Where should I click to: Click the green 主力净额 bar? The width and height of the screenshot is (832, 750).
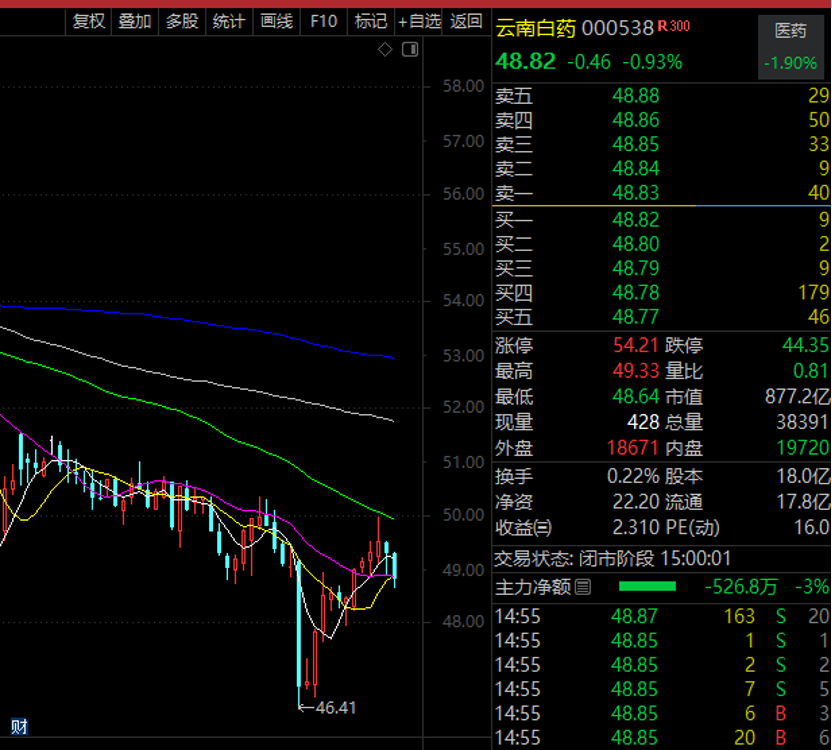647,587
